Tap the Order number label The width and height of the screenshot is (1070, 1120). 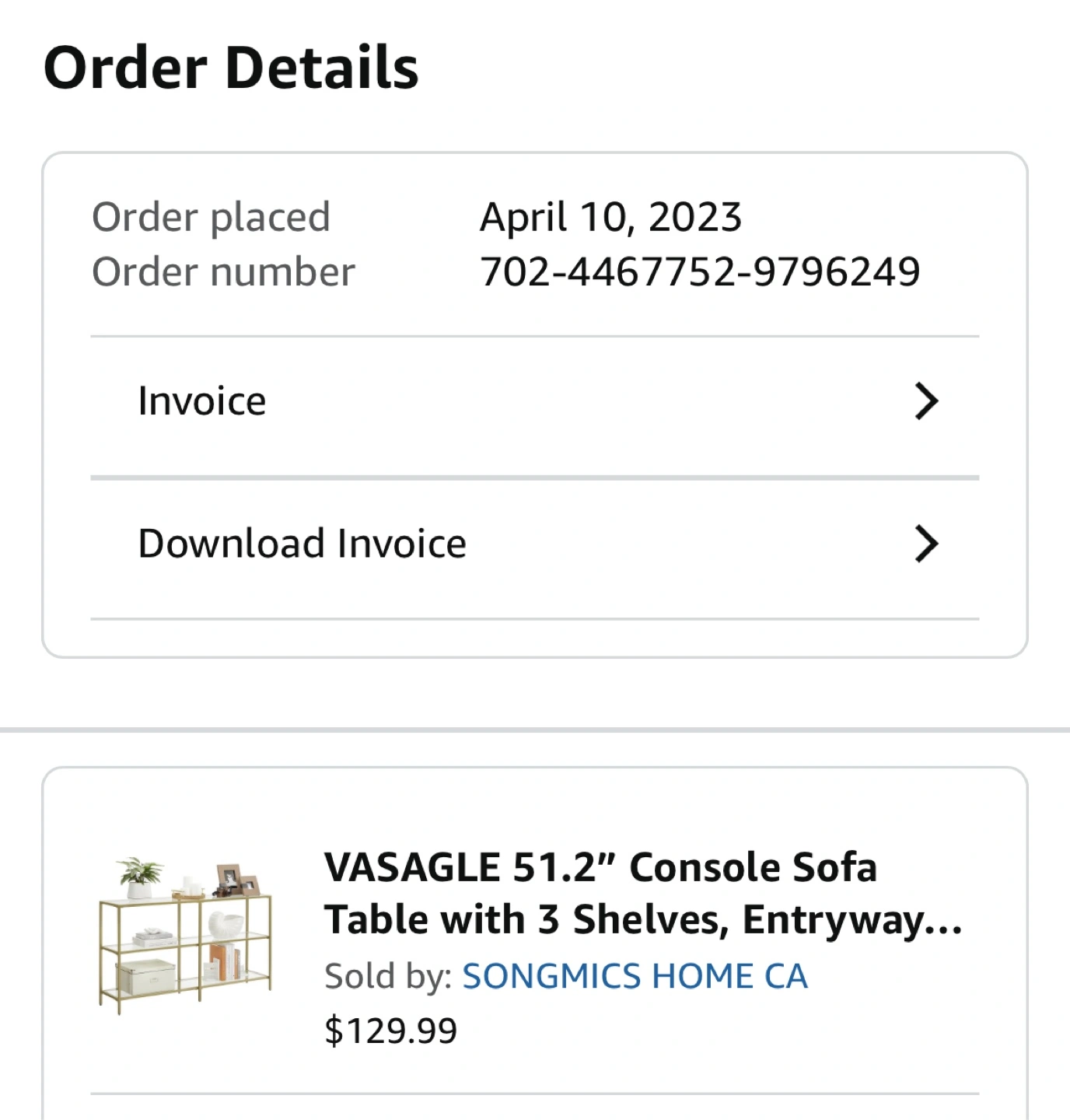[x=223, y=272]
